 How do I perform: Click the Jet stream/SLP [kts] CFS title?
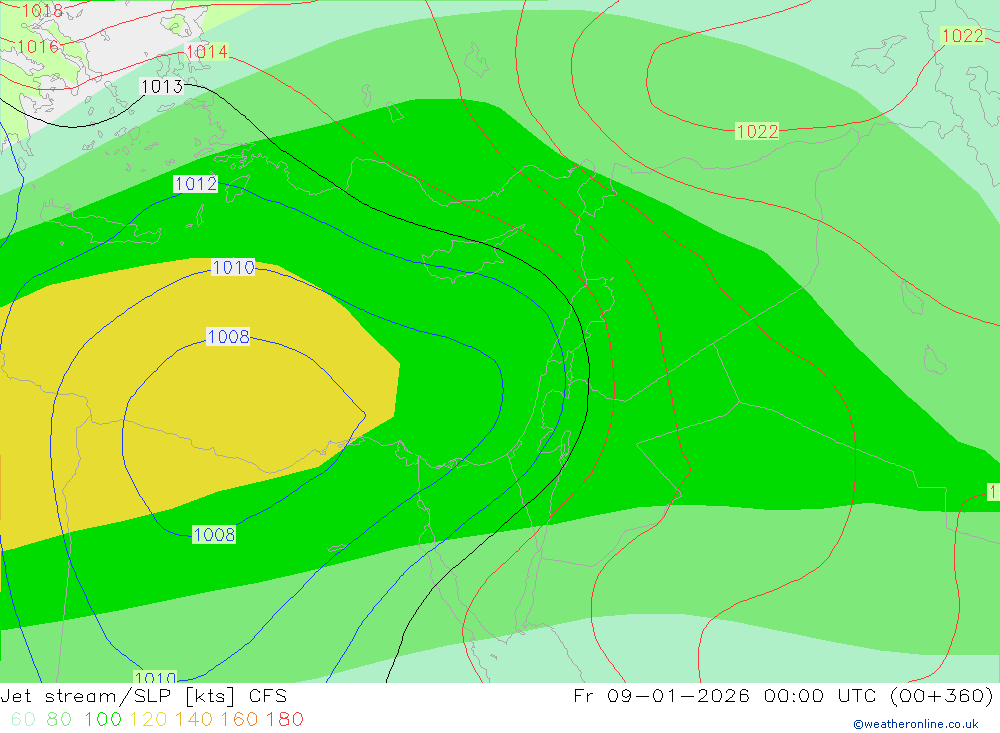143,696
